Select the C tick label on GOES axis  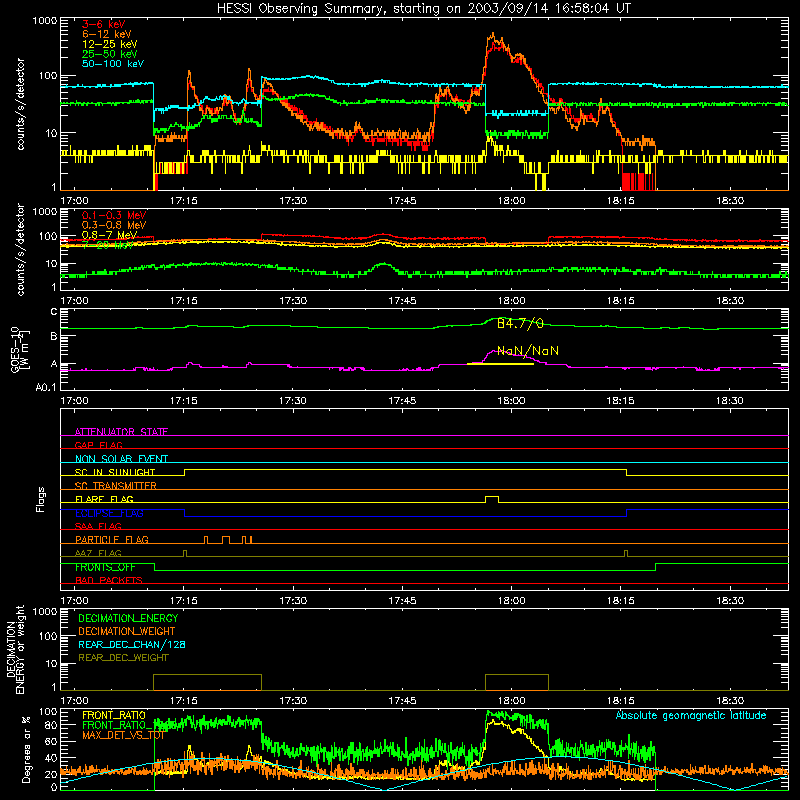(x=54, y=312)
